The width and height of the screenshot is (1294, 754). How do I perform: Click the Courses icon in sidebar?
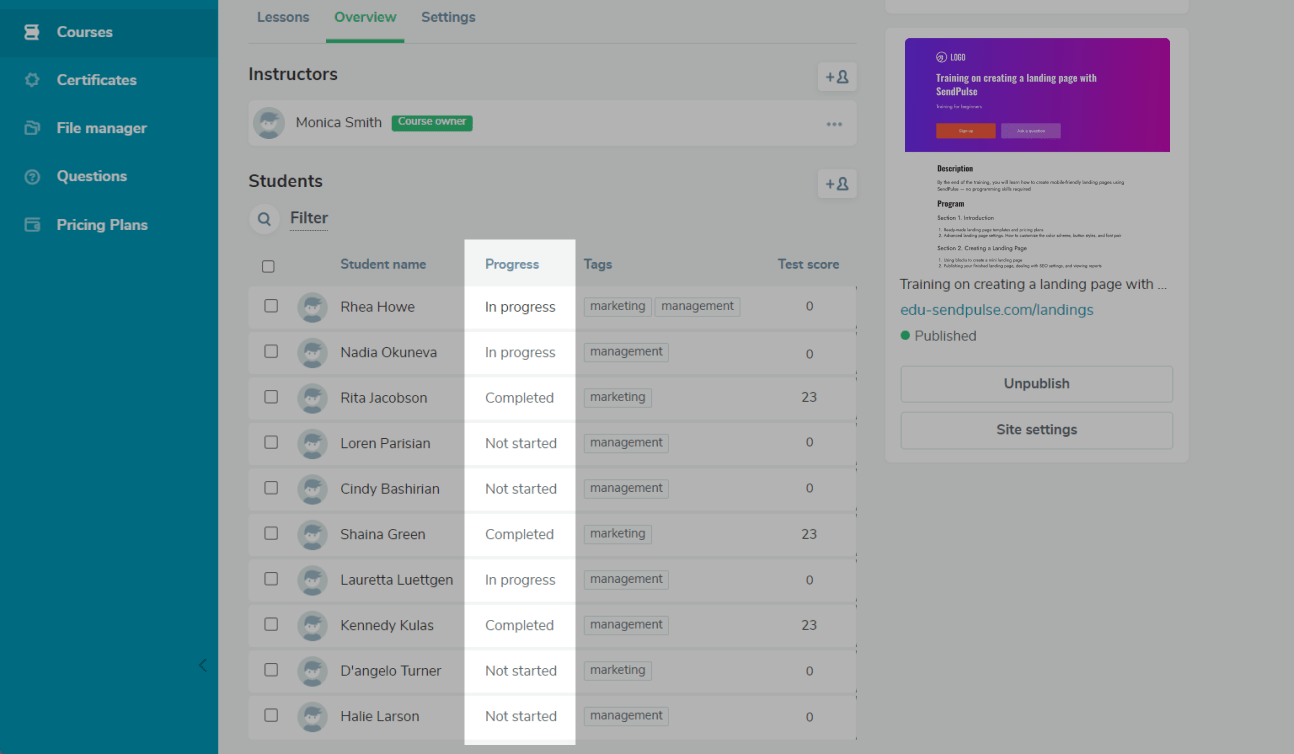coord(32,32)
